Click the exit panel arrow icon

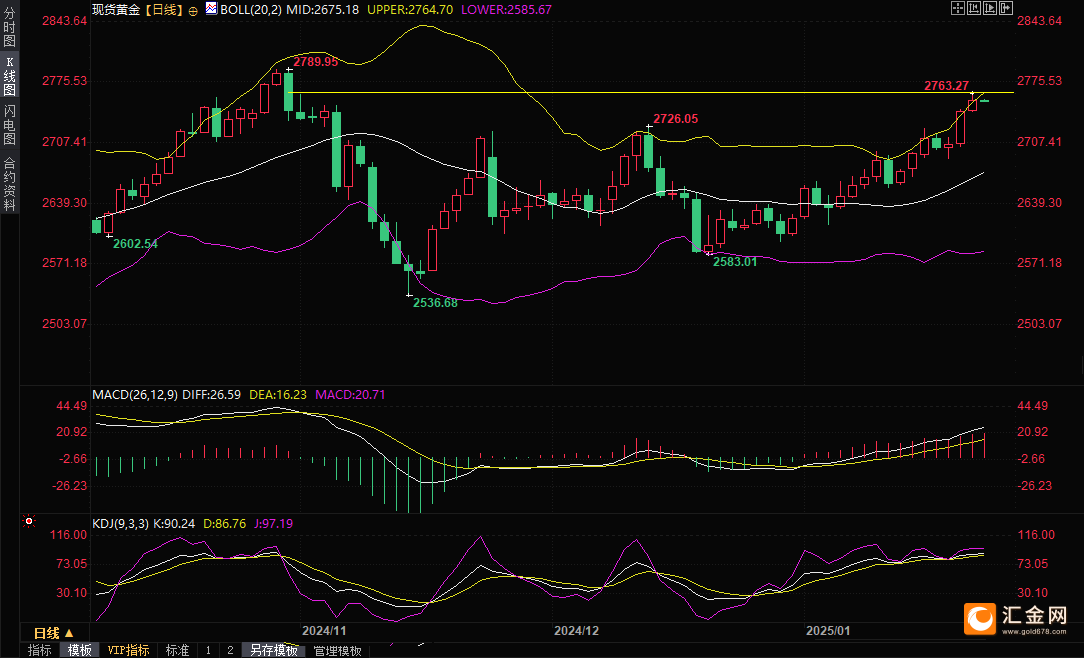[1006, 8]
